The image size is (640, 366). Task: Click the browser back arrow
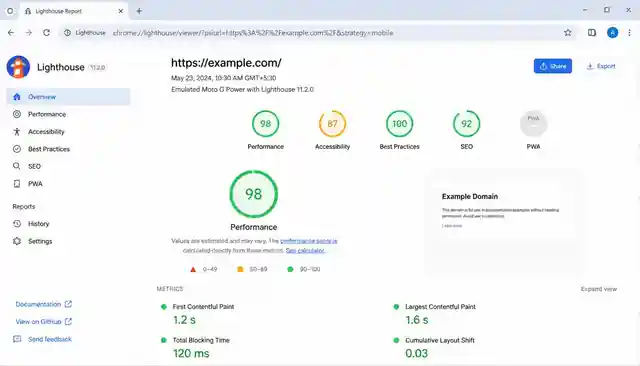pos(11,33)
